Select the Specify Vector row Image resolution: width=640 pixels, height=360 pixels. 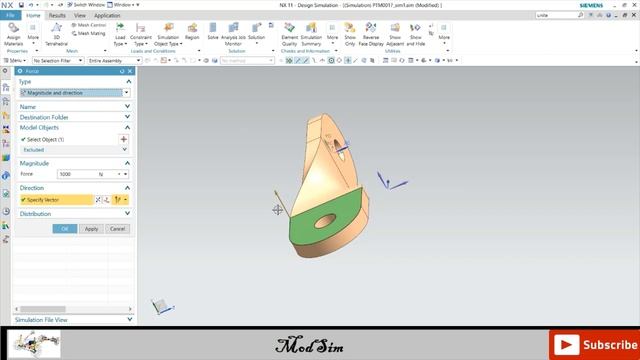coord(56,200)
